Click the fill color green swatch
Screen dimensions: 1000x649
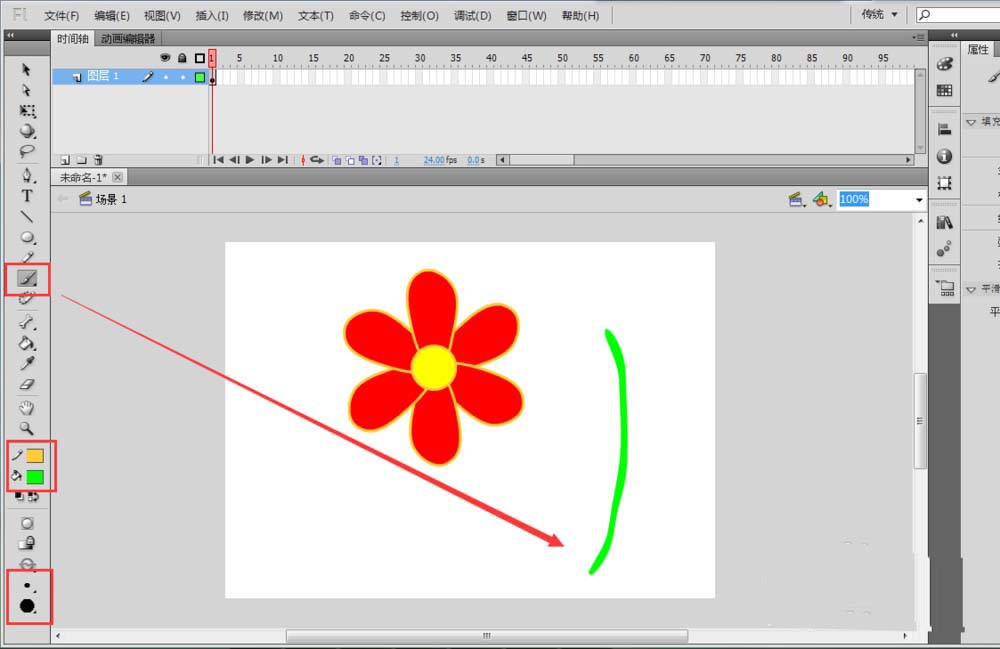point(35,477)
